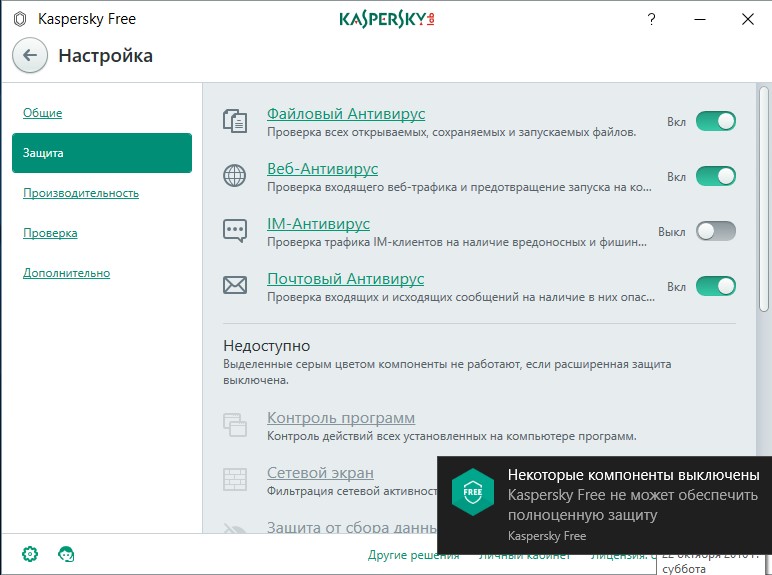Open Файловый Антивирус settings link
Viewport: 772px width, 575px height.
click(x=346, y=114)
